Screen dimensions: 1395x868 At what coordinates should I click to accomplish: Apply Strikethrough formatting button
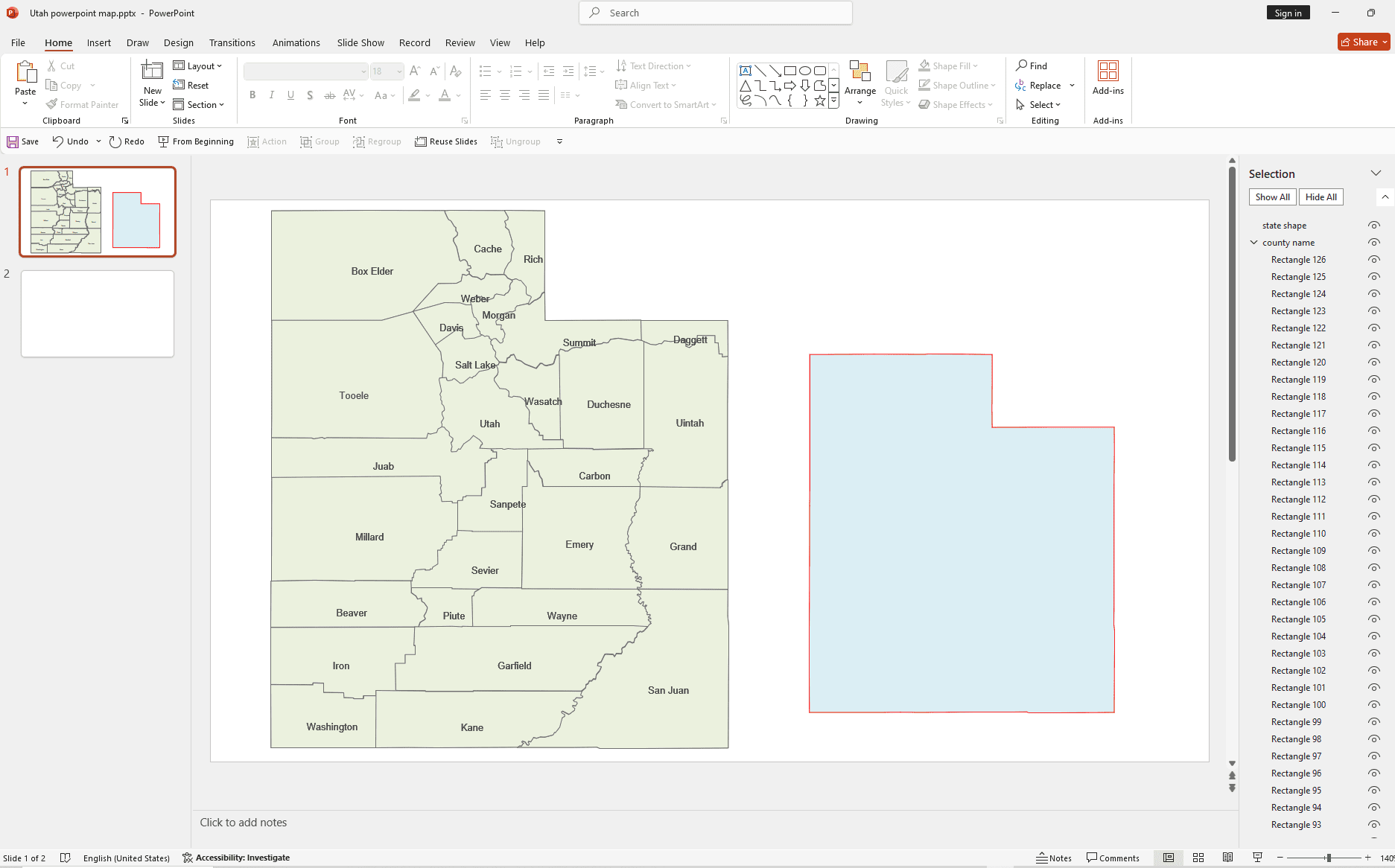pyautogui.click(x=329, y=95)
